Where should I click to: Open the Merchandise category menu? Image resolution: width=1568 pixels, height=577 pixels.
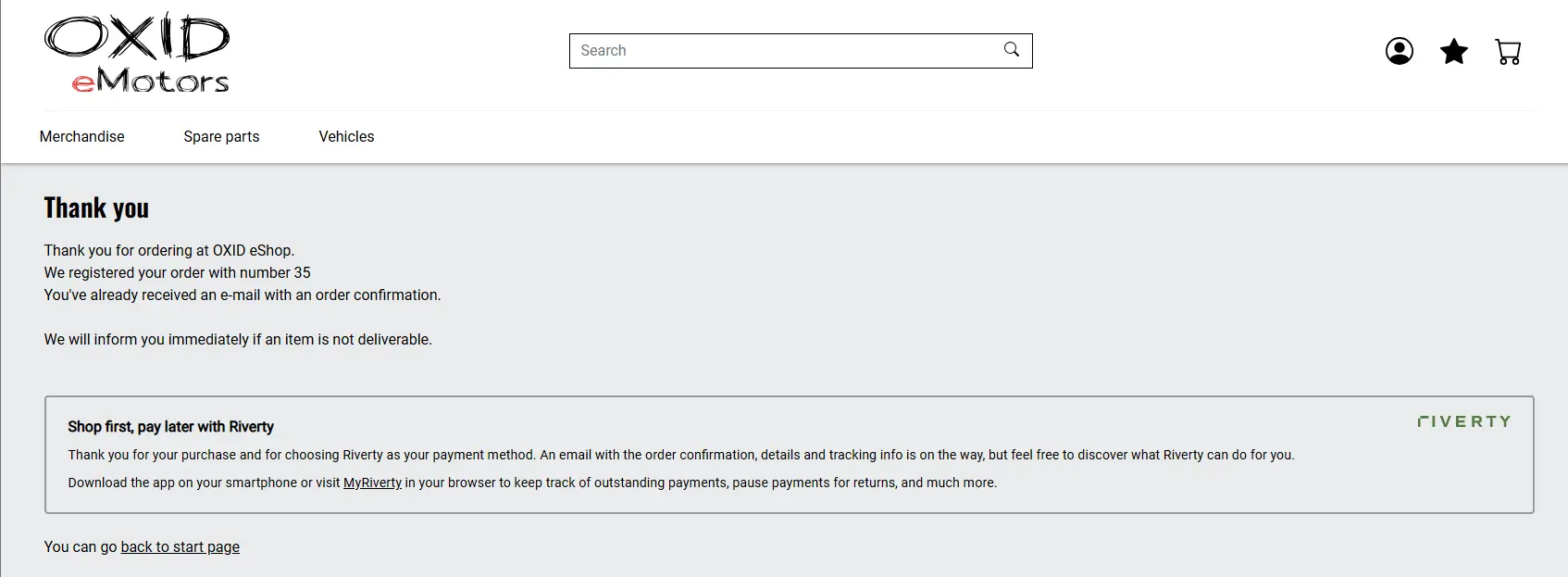(81, 136)
